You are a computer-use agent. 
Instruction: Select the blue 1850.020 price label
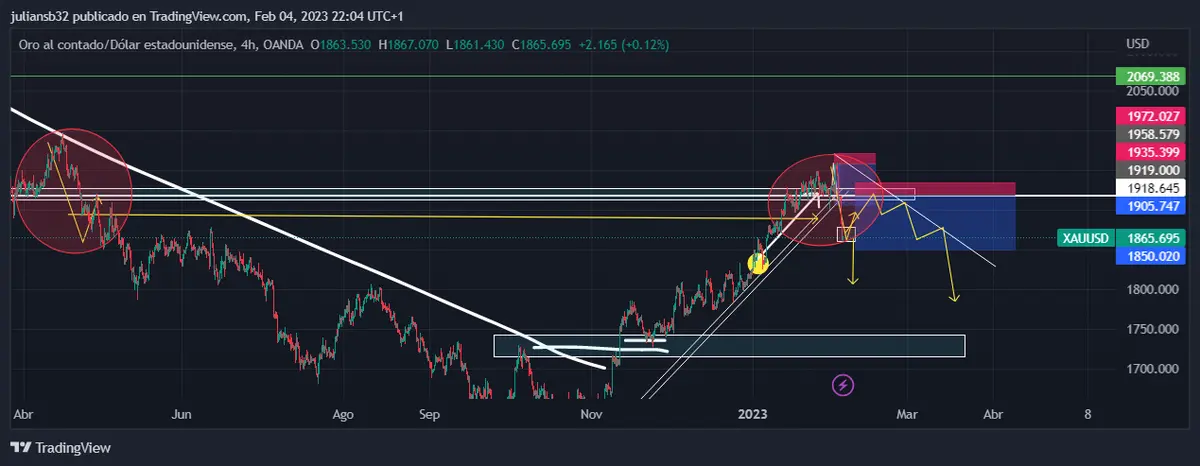pyautogui.click(x=1147, y=256)
